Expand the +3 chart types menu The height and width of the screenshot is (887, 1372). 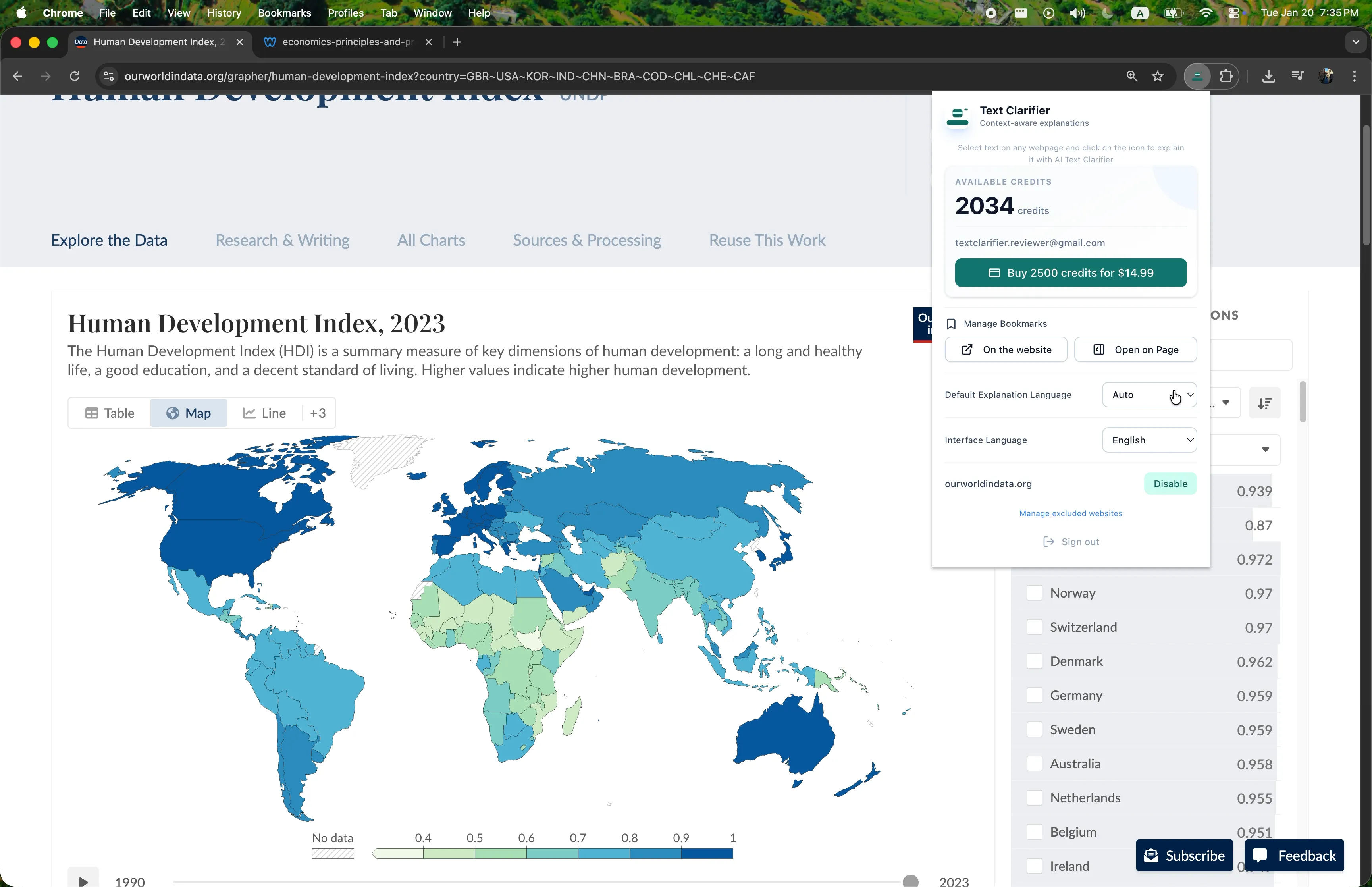coord(318,413)
